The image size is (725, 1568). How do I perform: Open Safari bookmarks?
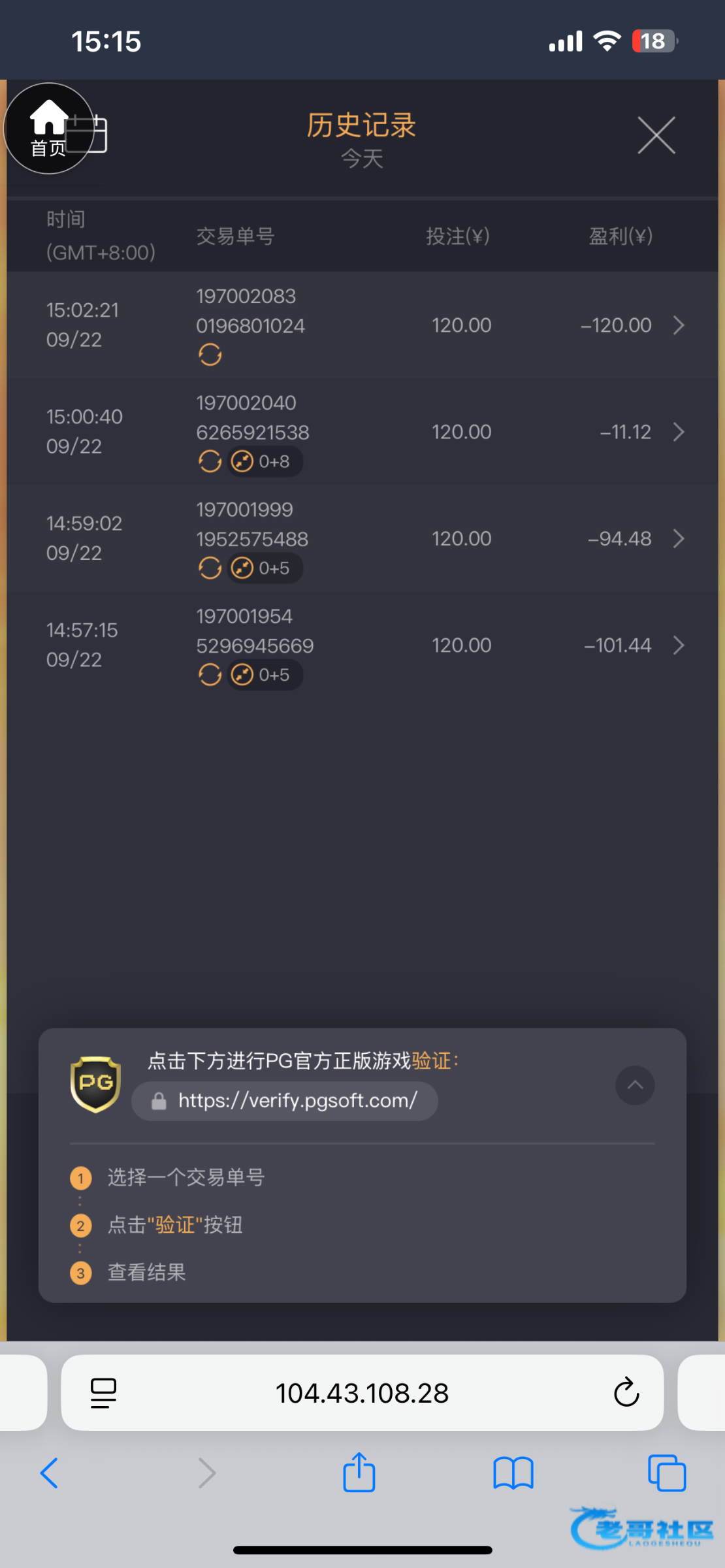513,1473
